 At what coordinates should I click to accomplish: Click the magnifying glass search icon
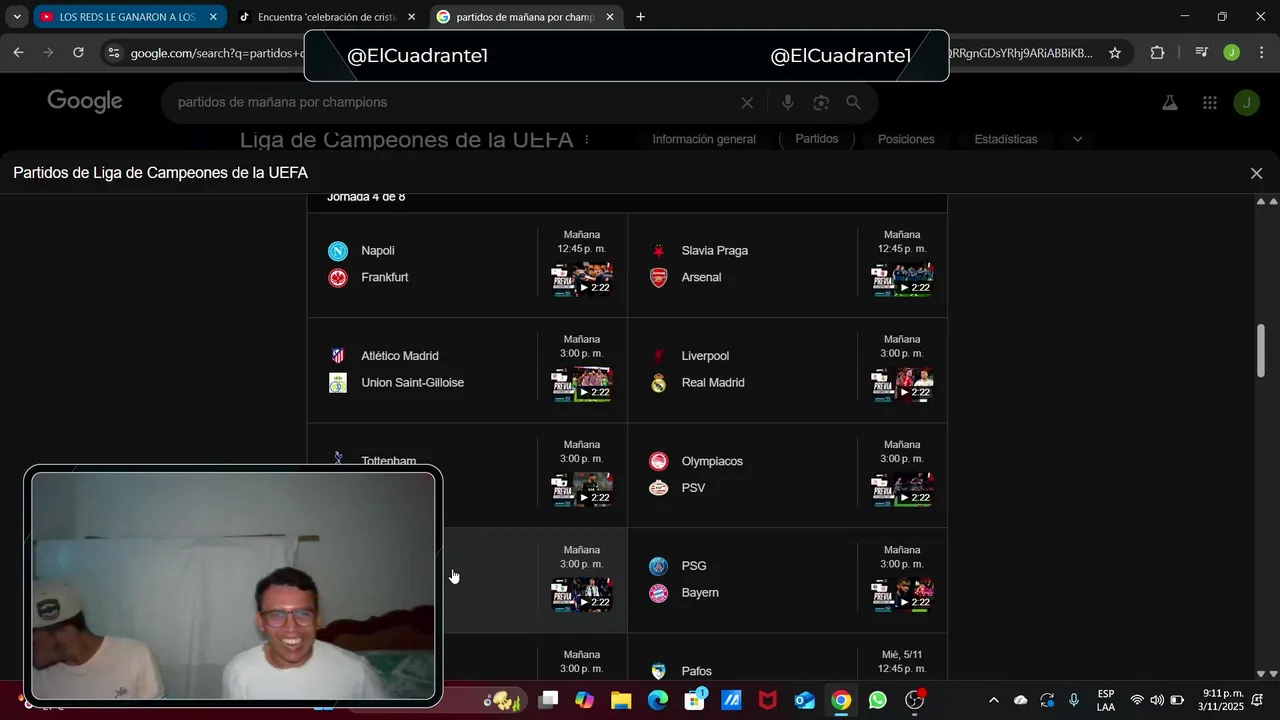click(853, 102)
